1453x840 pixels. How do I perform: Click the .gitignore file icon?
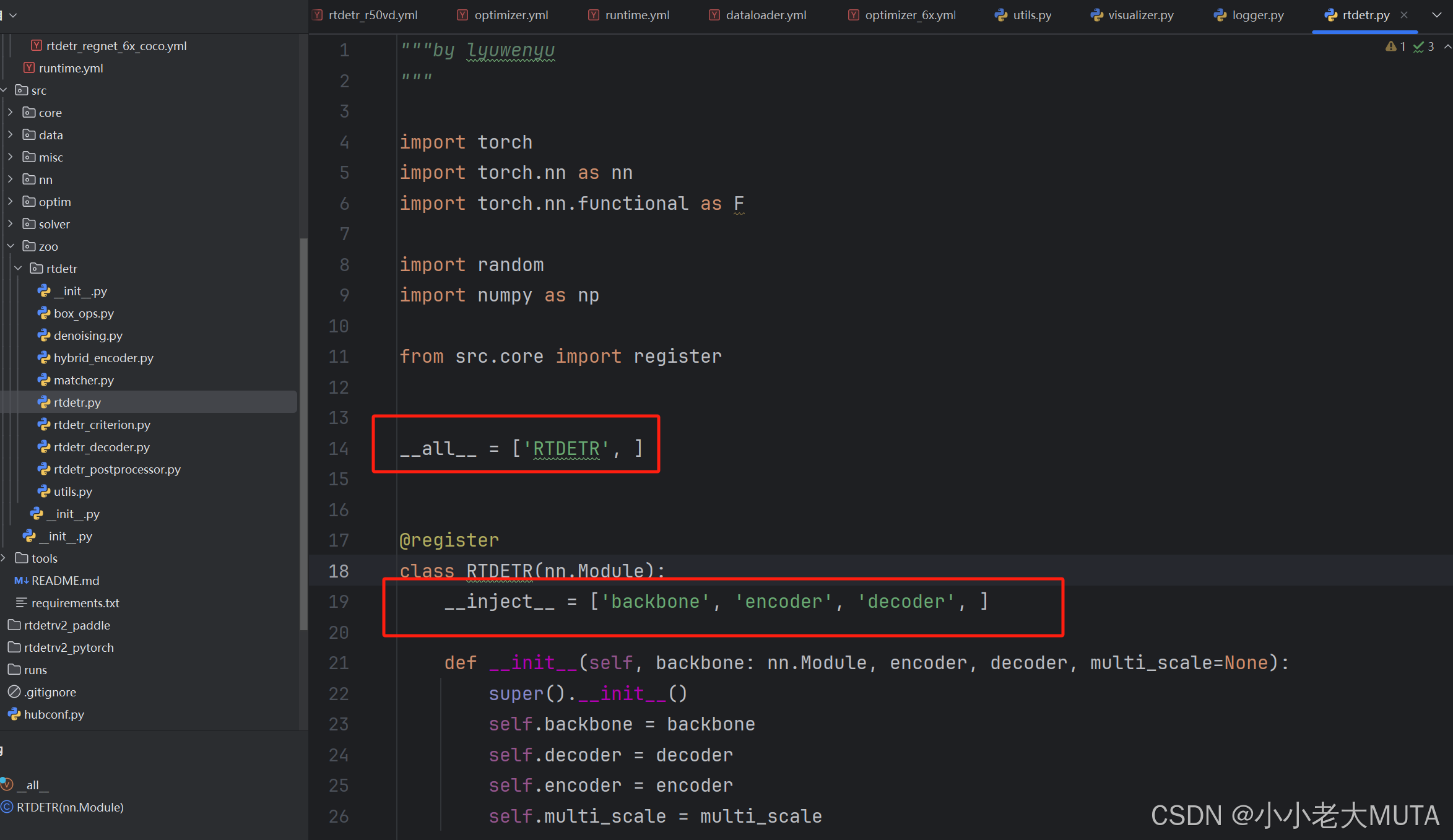14,692
